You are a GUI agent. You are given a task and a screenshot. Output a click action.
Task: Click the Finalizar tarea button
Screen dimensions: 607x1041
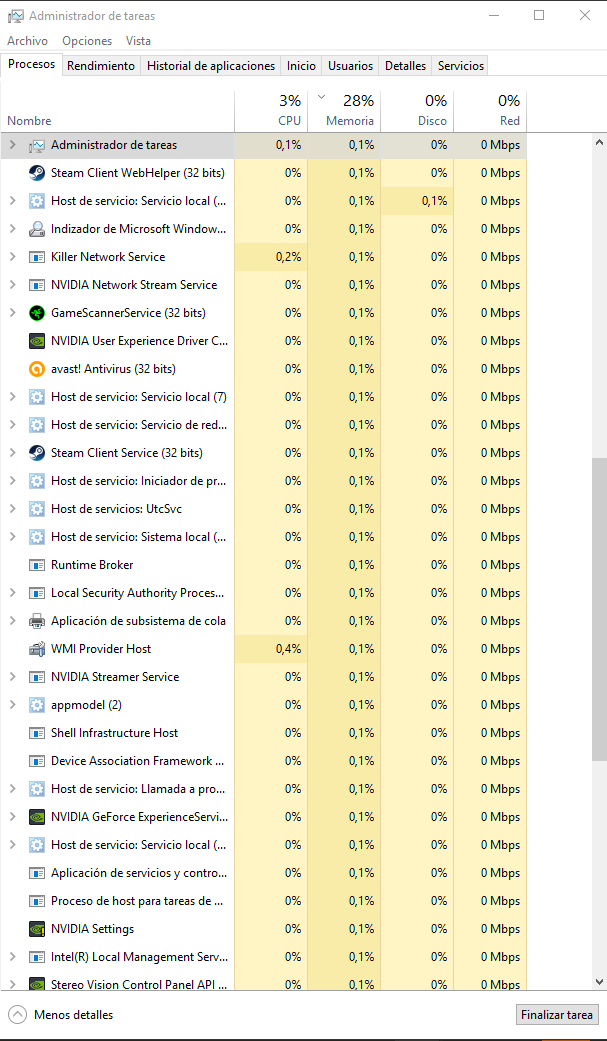[x=557, y=1015]
